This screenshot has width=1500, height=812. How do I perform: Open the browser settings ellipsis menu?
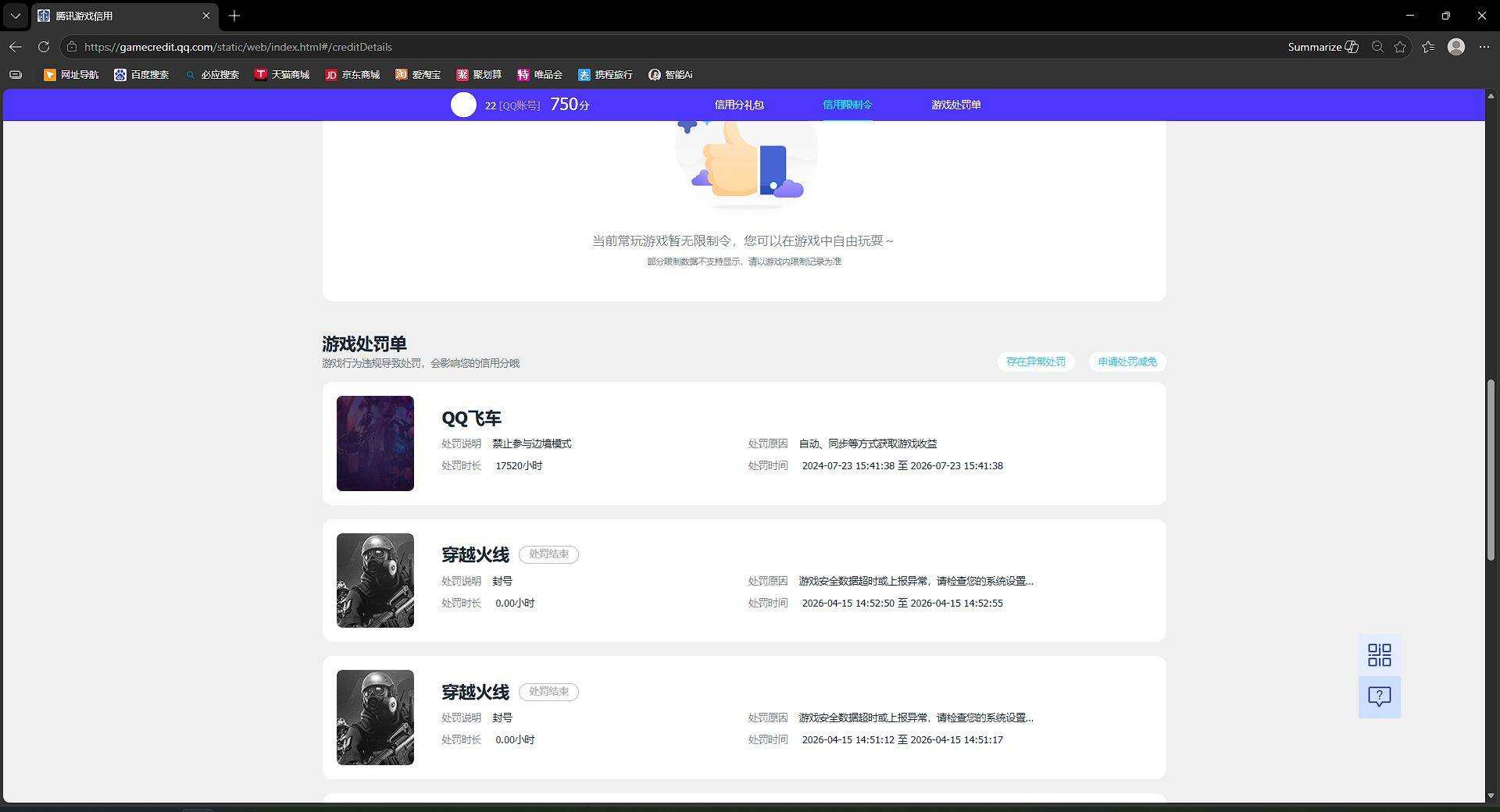(1484, 47)
